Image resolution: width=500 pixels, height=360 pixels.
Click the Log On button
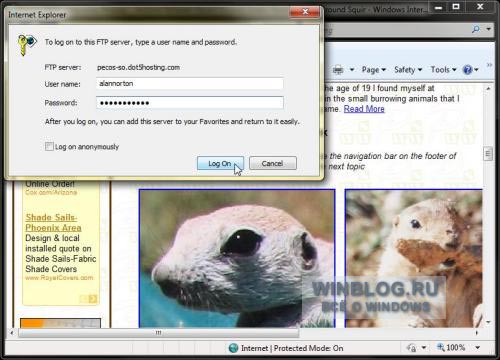[220, 163]
